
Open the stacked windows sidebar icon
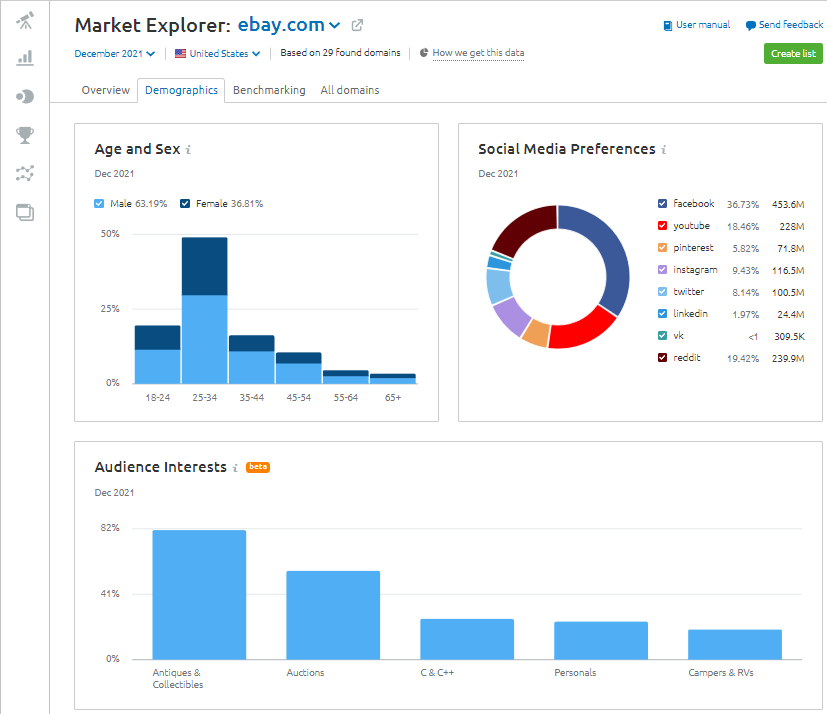pos(25,213)
